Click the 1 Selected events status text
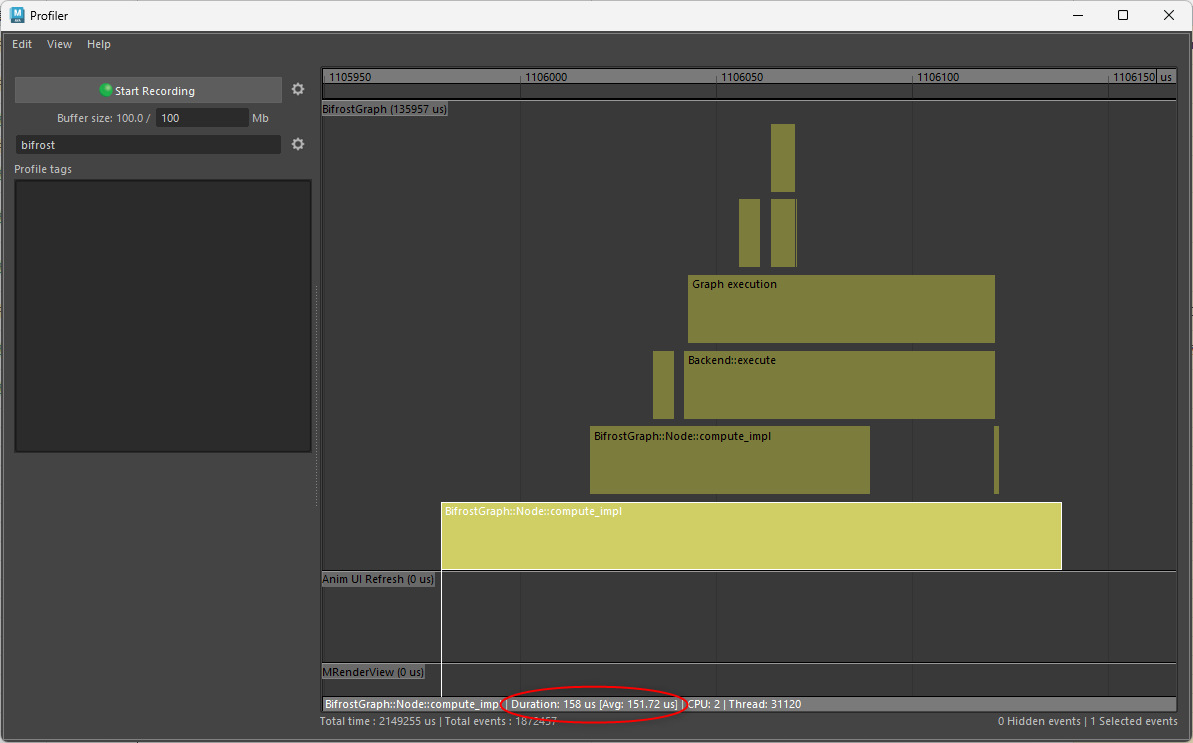Image resolution: width=1193 pixels, height=743 pixels. tap(1134, 721)
